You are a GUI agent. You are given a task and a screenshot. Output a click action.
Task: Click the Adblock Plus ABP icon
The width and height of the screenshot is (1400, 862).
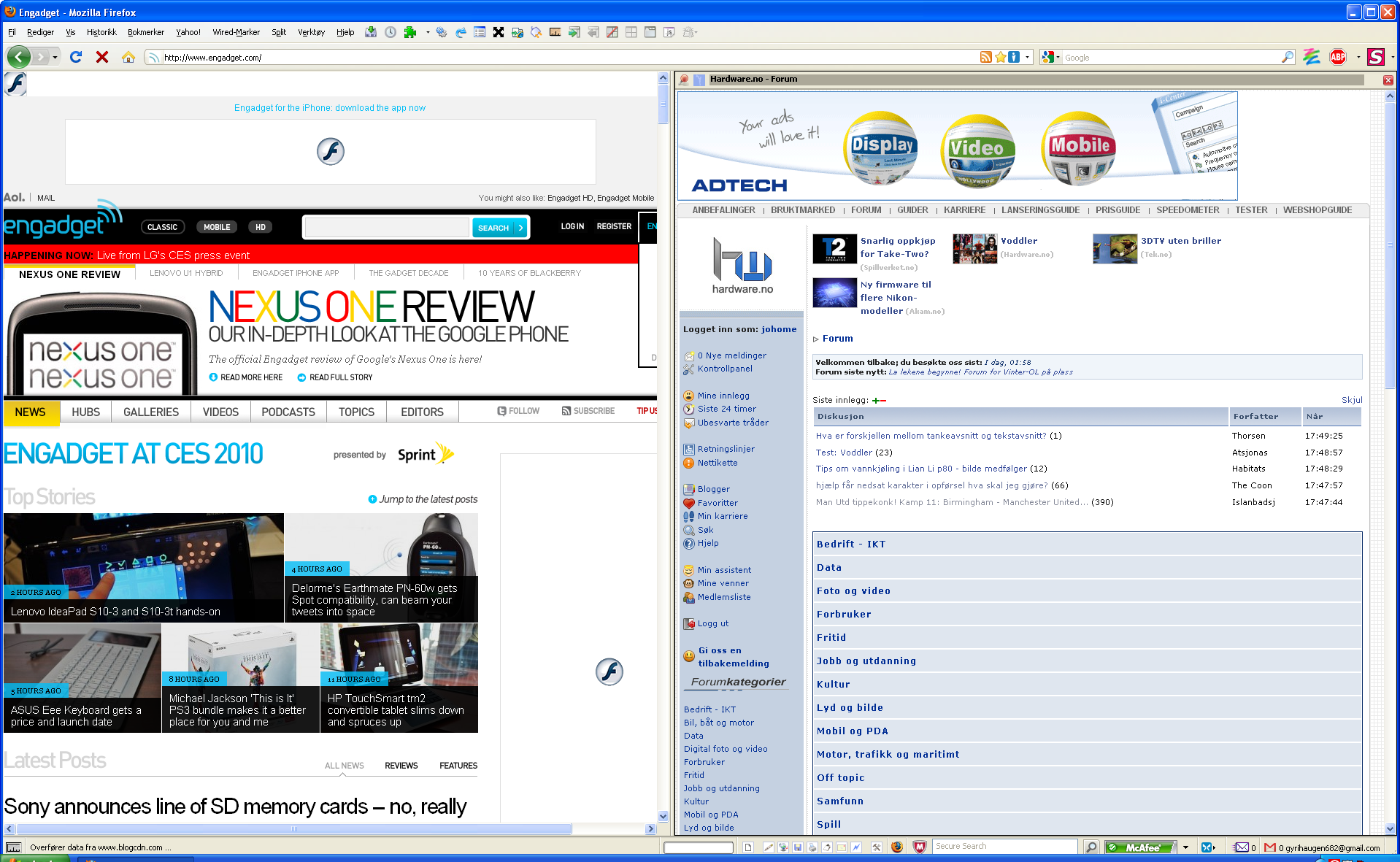point(1338,57)
